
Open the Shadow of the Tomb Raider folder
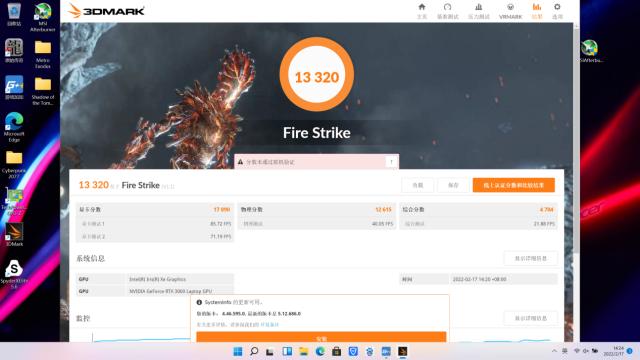click(x=42, y=91)
